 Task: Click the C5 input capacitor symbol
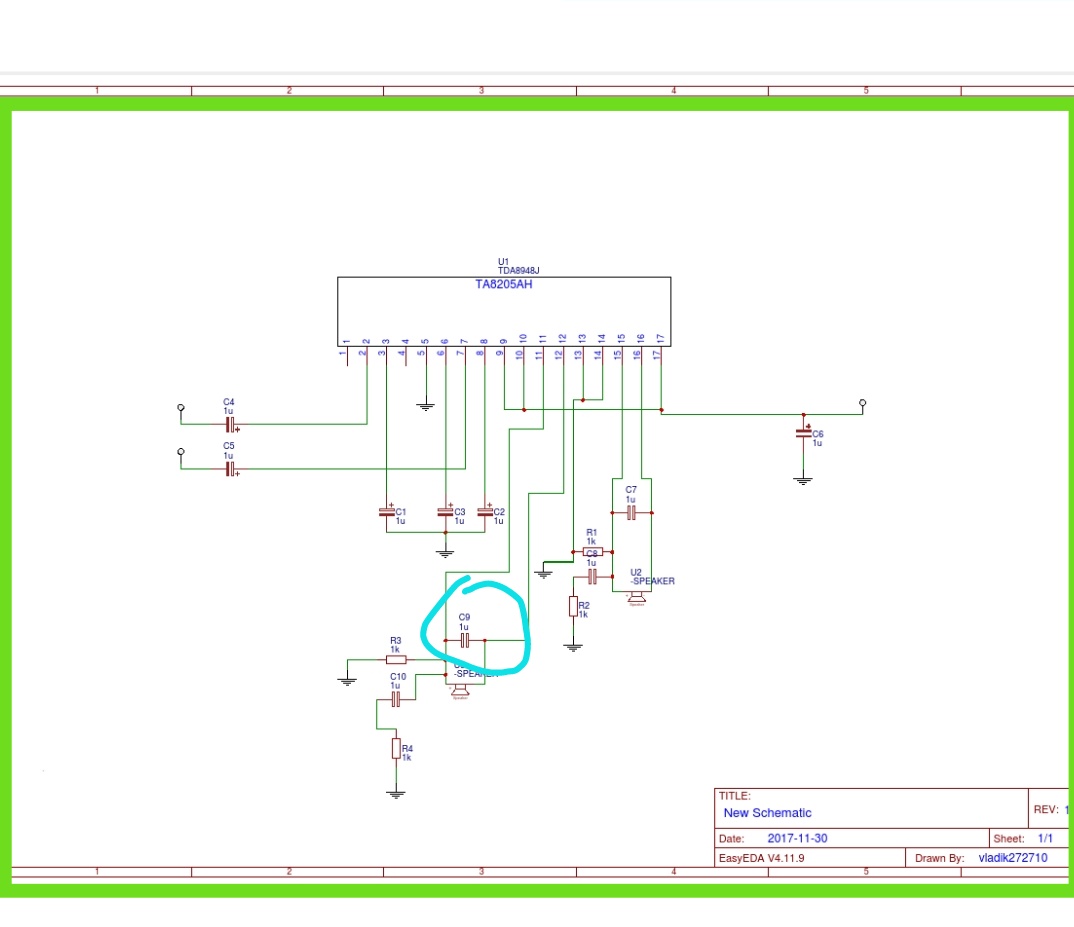point(230,468)
